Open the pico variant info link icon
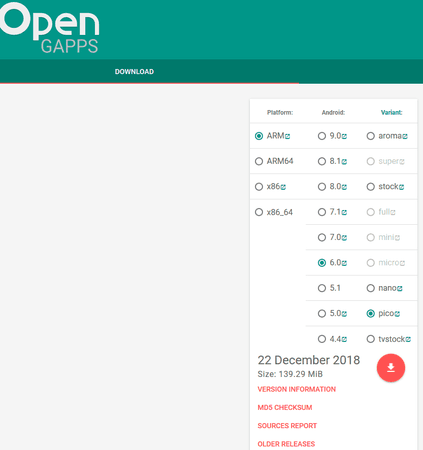Screen dimensions: 423x450 click(397, 314)
